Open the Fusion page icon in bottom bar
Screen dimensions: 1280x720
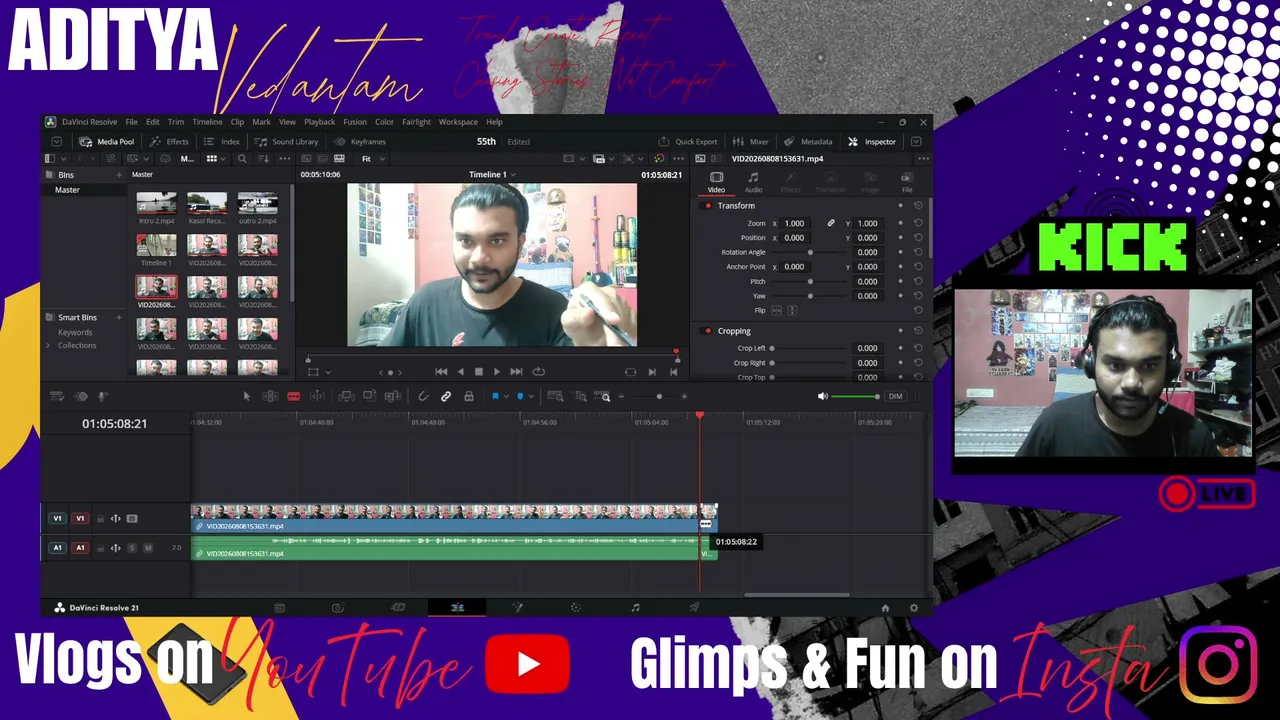517,608
